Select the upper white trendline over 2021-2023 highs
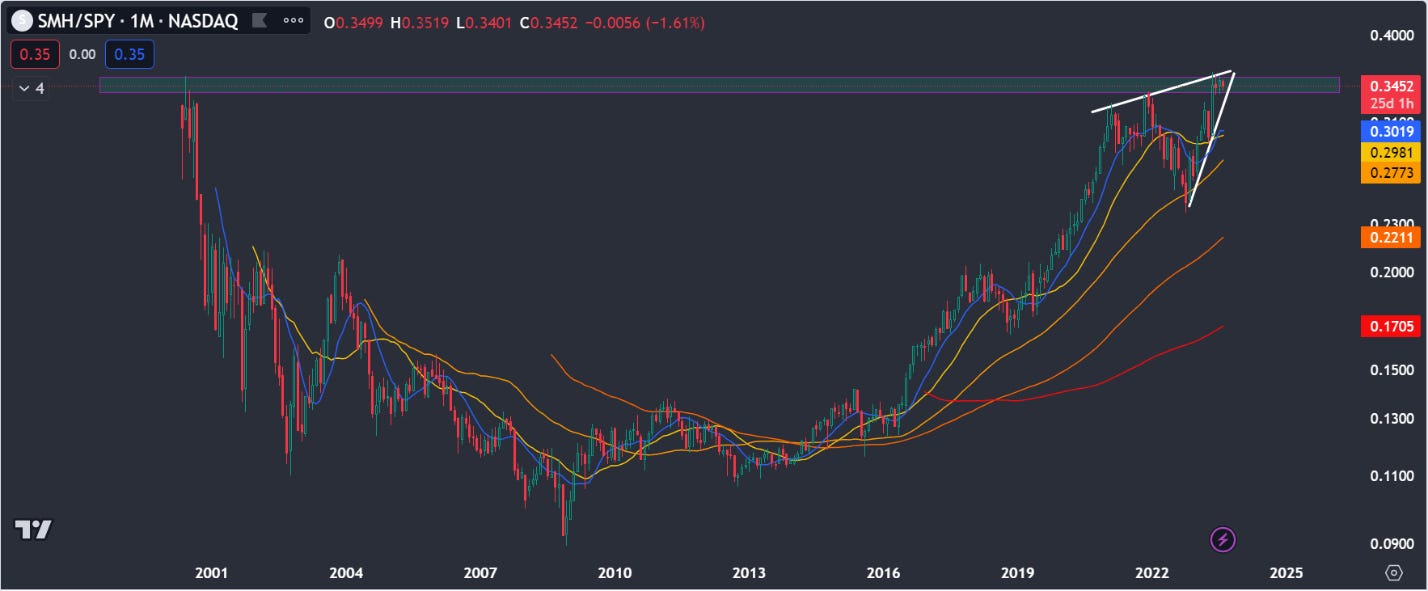 point(1163,91)
